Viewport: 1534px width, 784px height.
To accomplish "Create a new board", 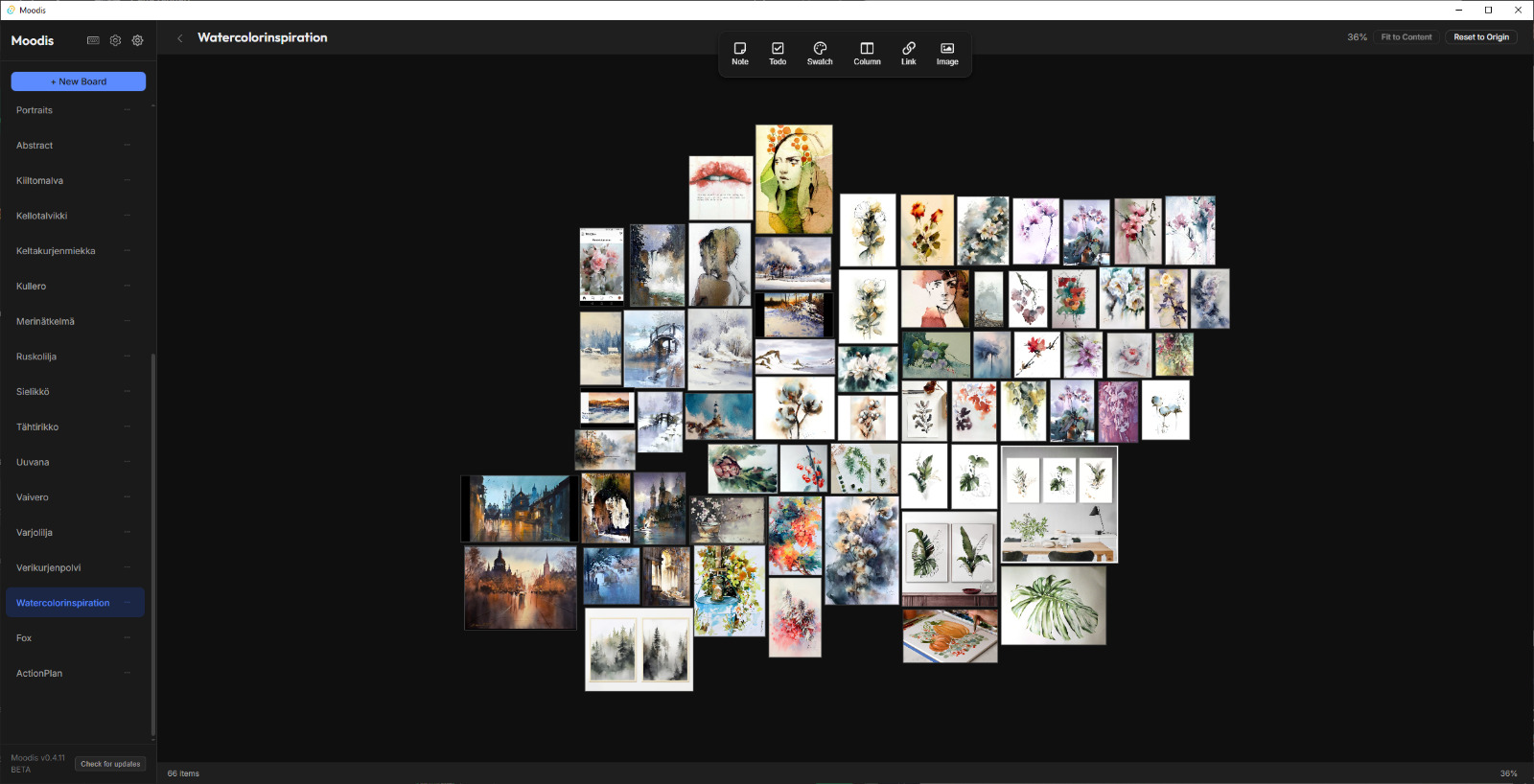I will pos(79,81).
